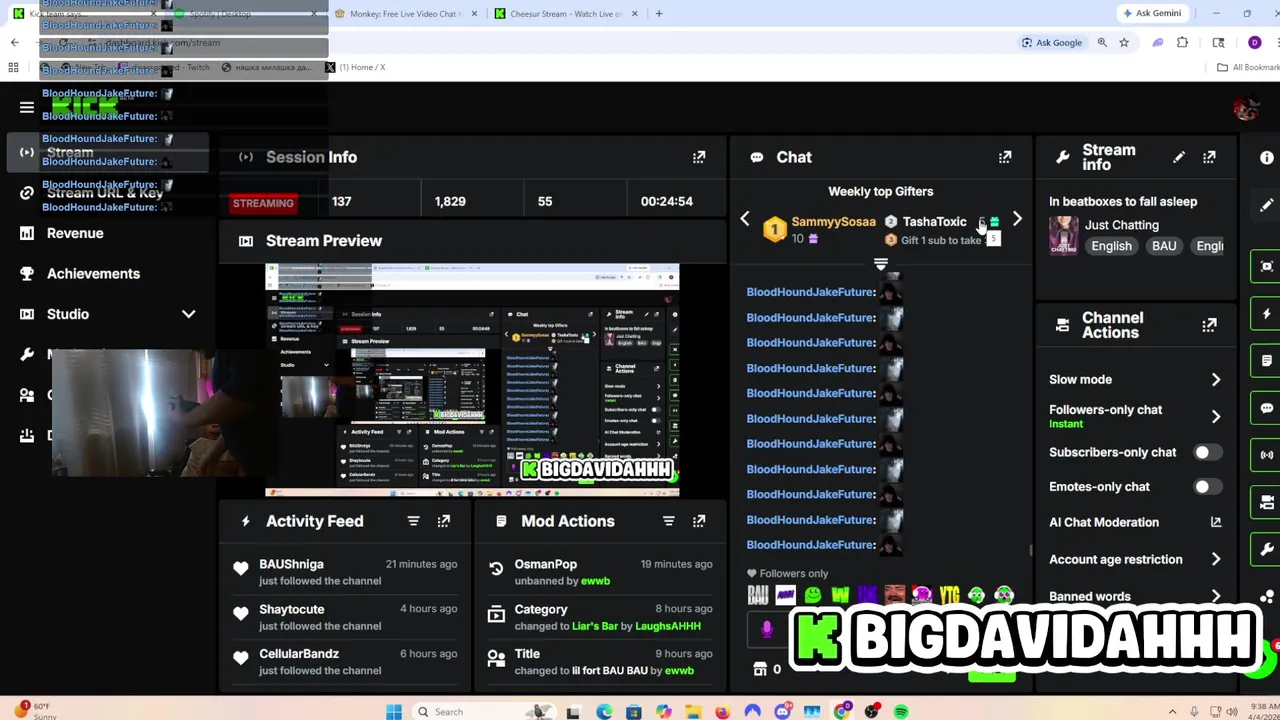The image size is (1280, 720).
Task: Open the shop icon below chat input
Action: point(760,669)
